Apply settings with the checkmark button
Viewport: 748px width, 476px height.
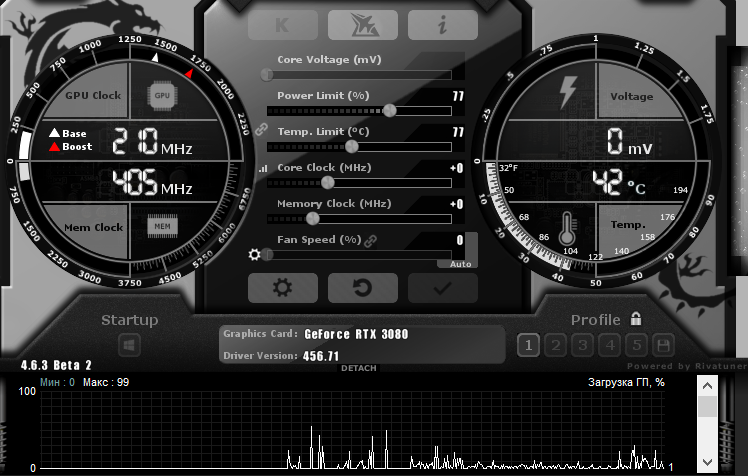pyautogui.click(x=443, y=288)
